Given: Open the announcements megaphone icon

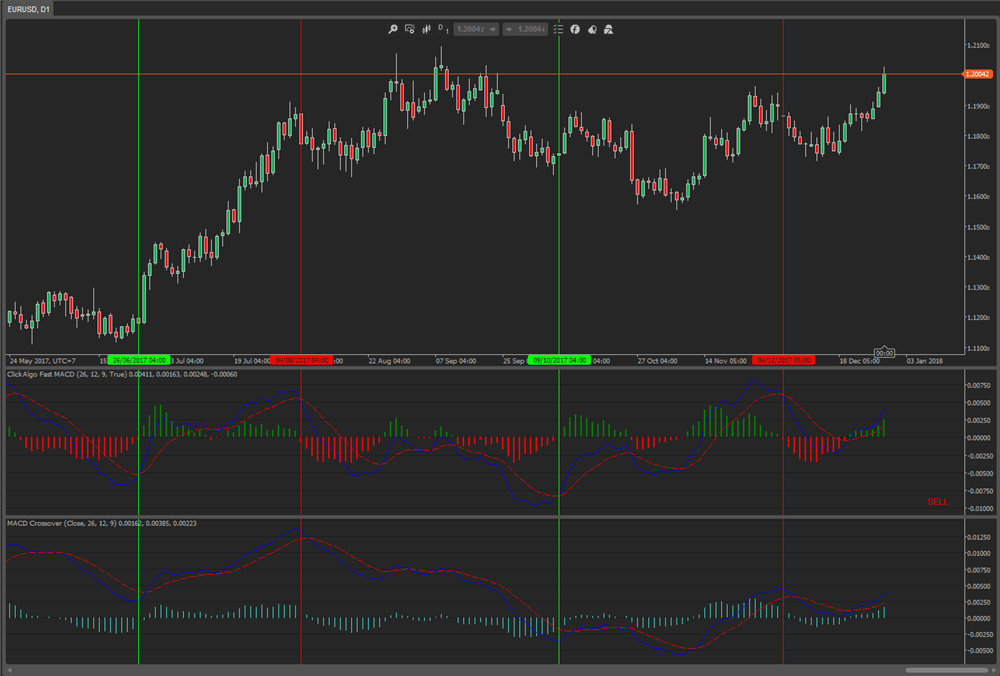Looking at the screenshot, I should 591,29.
